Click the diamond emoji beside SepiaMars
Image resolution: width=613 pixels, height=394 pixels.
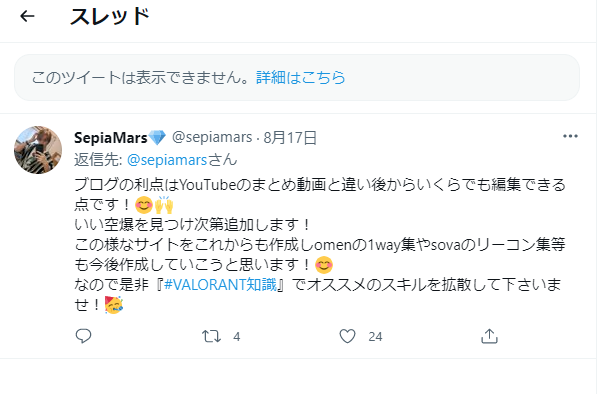158,138
